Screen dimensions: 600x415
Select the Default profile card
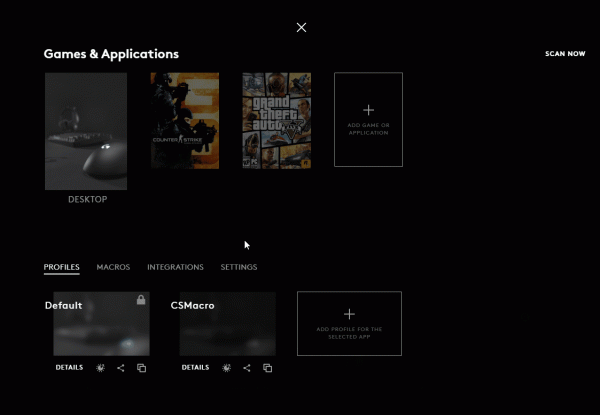point(100,325)
